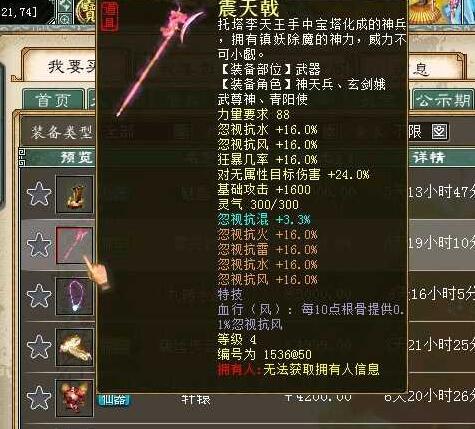Click the 预览 column header

[76, 157]
